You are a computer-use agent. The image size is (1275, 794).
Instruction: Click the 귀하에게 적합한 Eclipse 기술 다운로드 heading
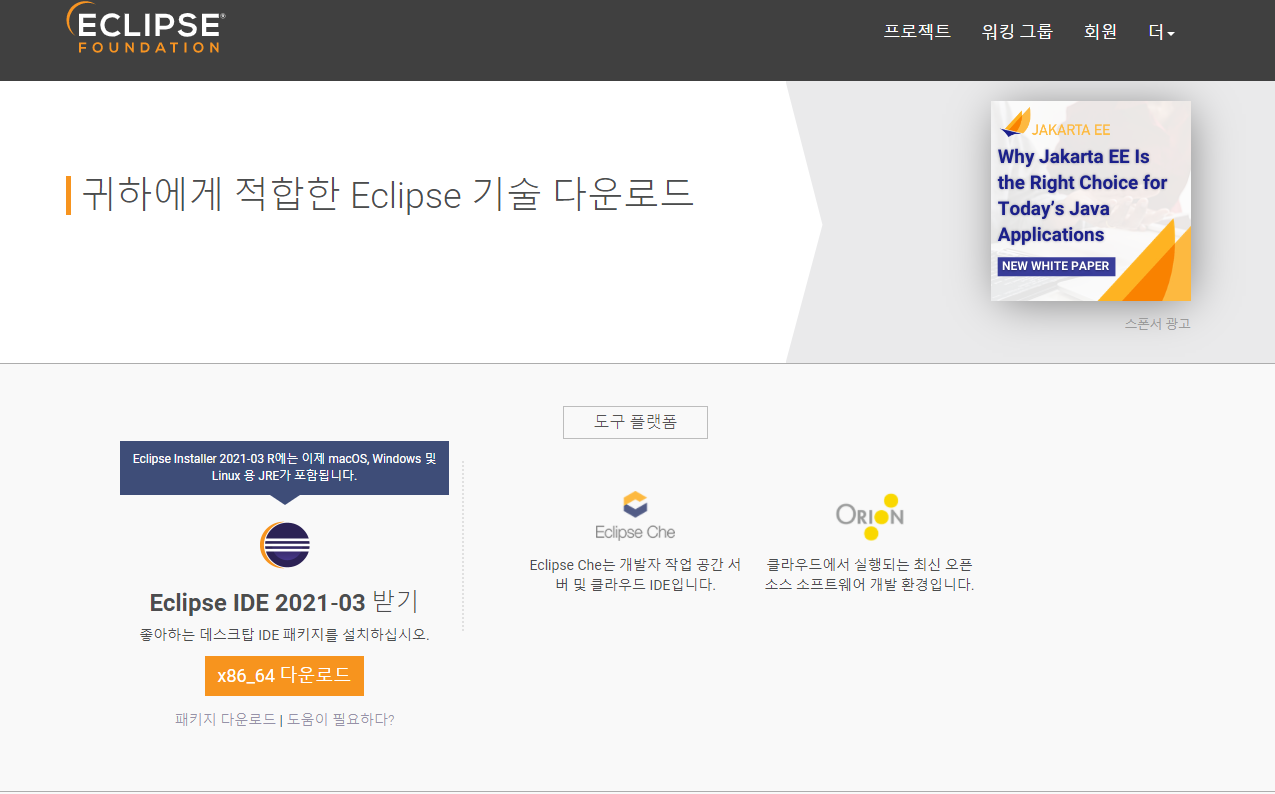pos(387,193)
